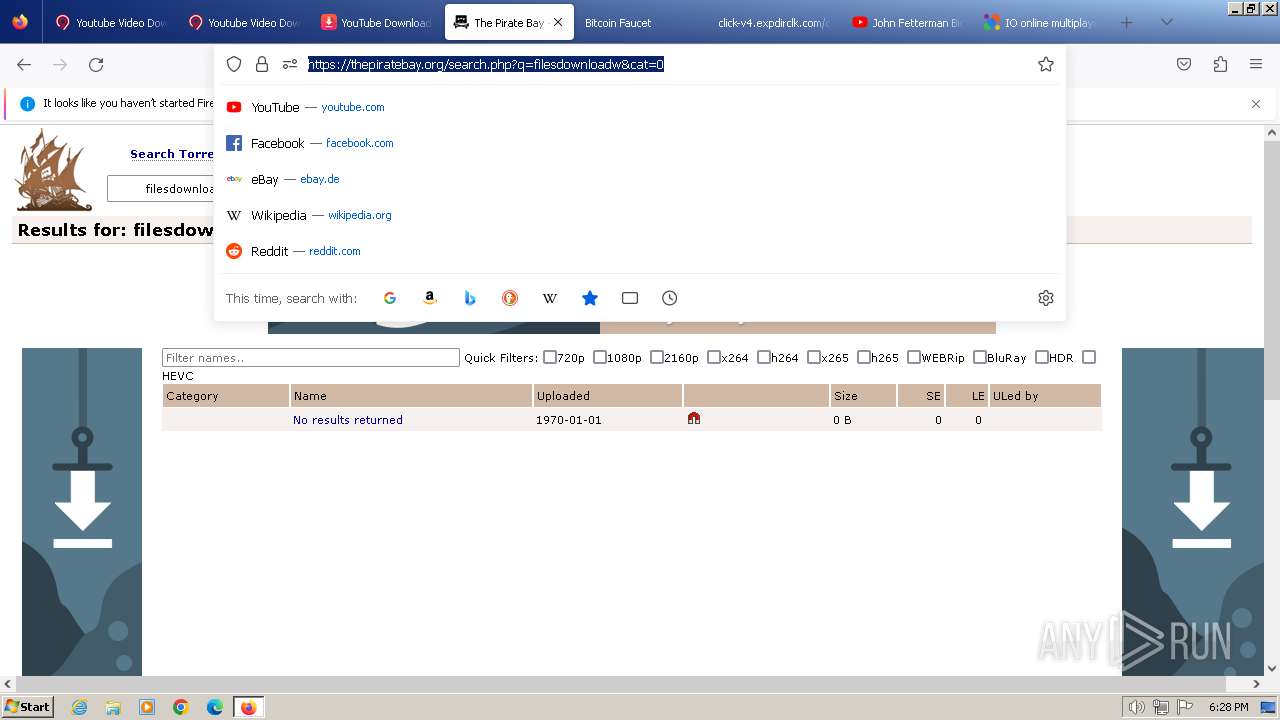This screenshot has width=1280, height=720.
Task: Search with DuckDuckGo this time
Action: tap(510, 298)
